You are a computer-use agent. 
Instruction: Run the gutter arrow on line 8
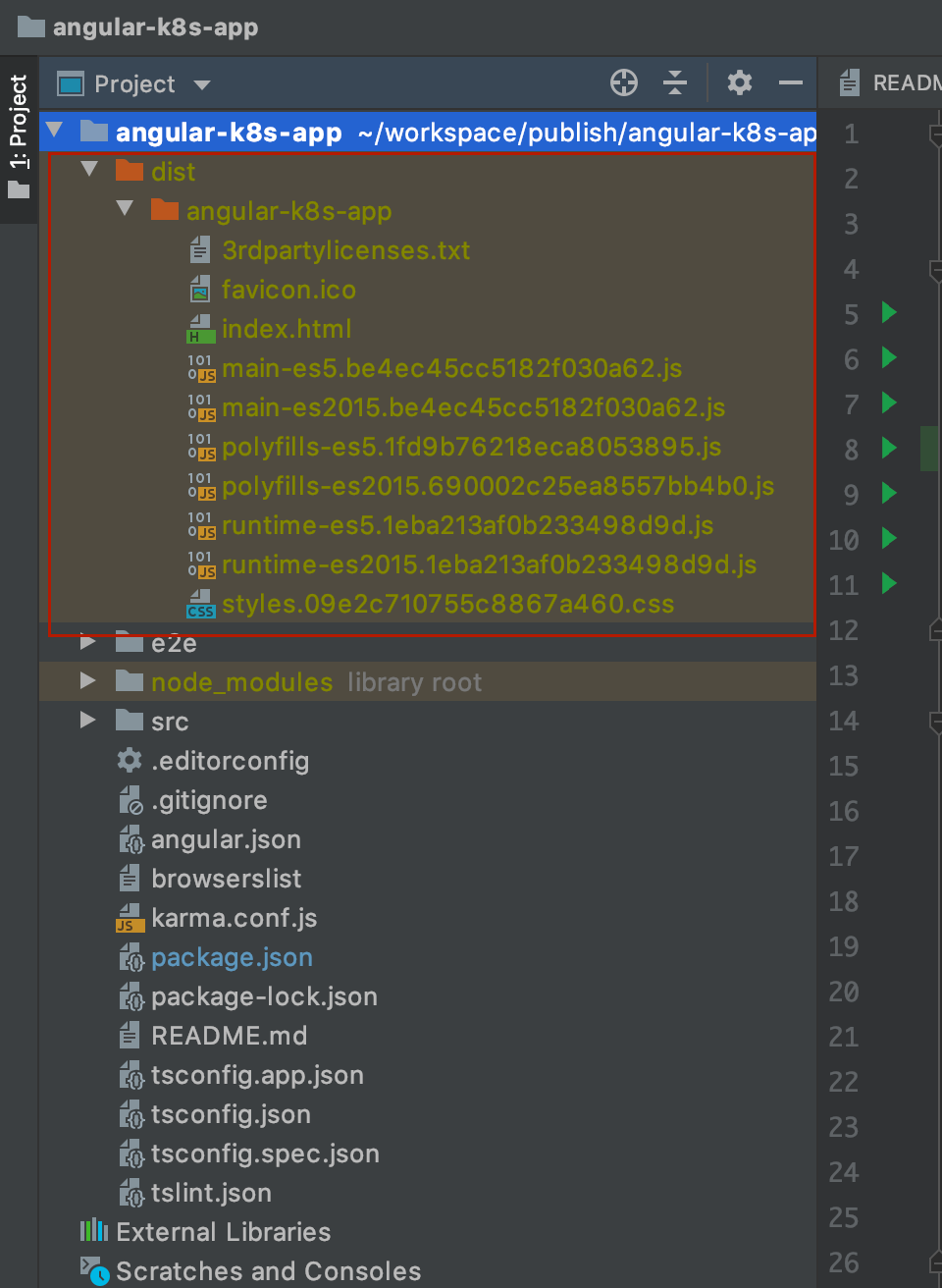[x=889, y=448]
